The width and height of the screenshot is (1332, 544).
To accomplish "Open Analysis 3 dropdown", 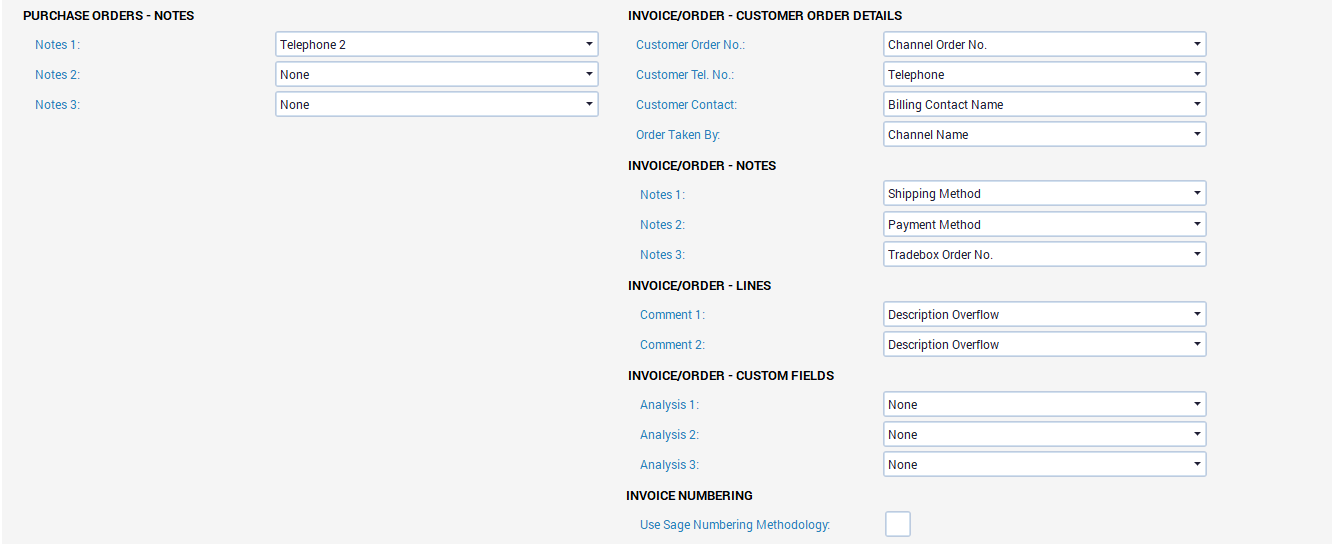I will [1044, 465].
